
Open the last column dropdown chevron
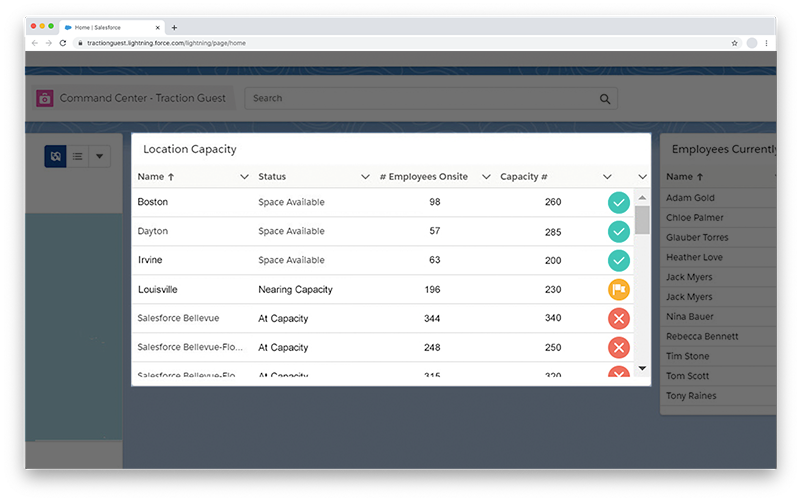coord(642,177)
